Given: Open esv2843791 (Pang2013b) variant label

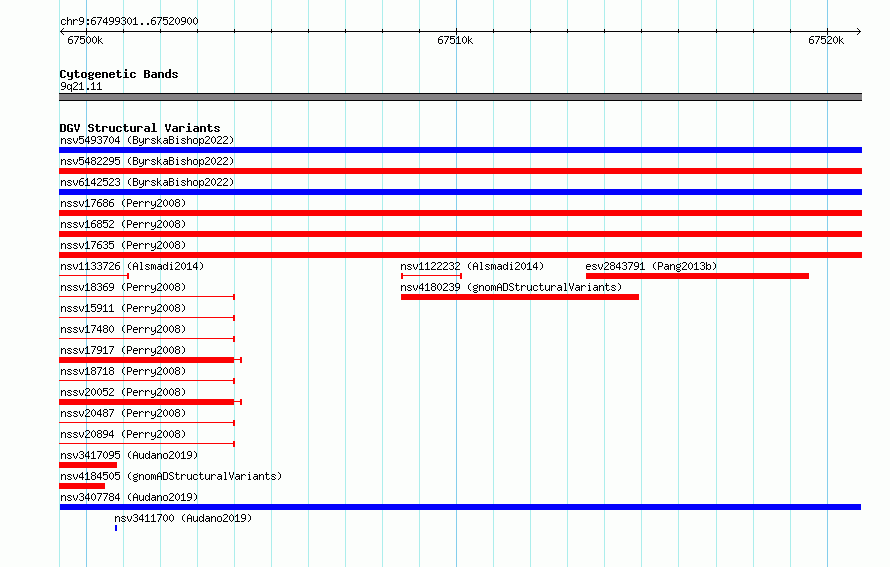Looking at the screenshot, I should [x=652, y=266].
